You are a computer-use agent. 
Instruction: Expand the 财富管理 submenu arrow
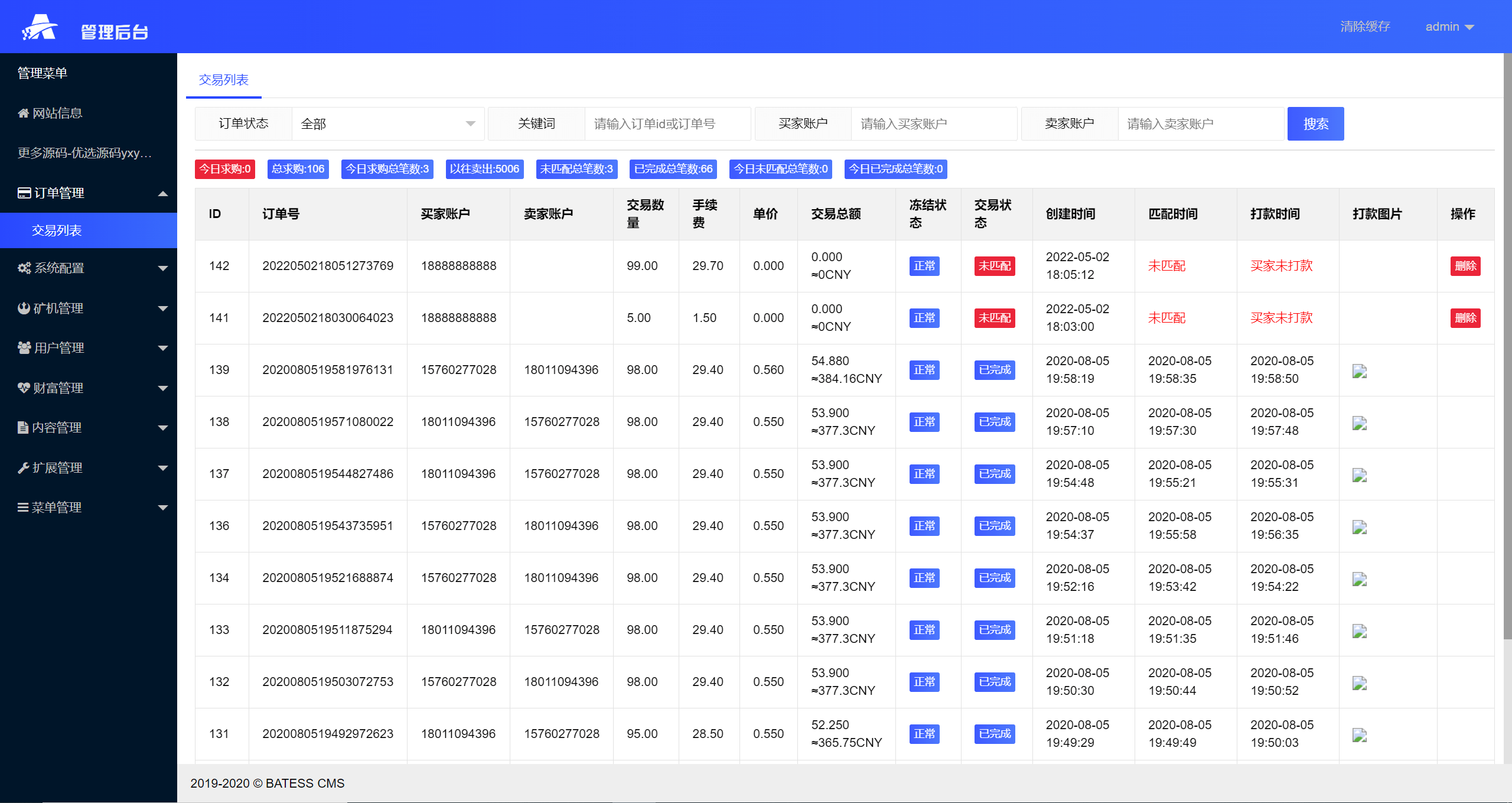pos(163,388)
